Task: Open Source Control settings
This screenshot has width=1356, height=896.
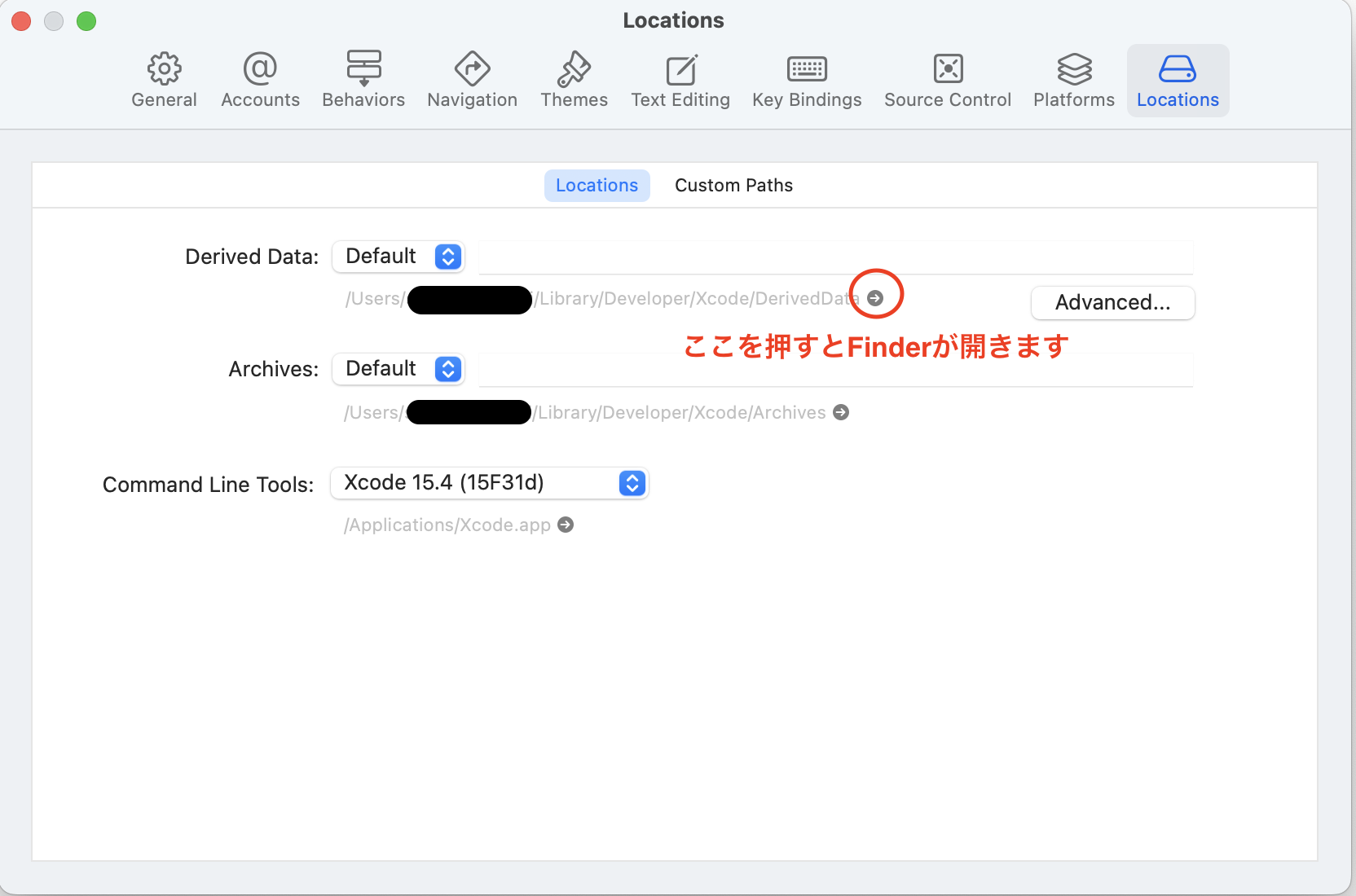Action: [x=947, y=79]
